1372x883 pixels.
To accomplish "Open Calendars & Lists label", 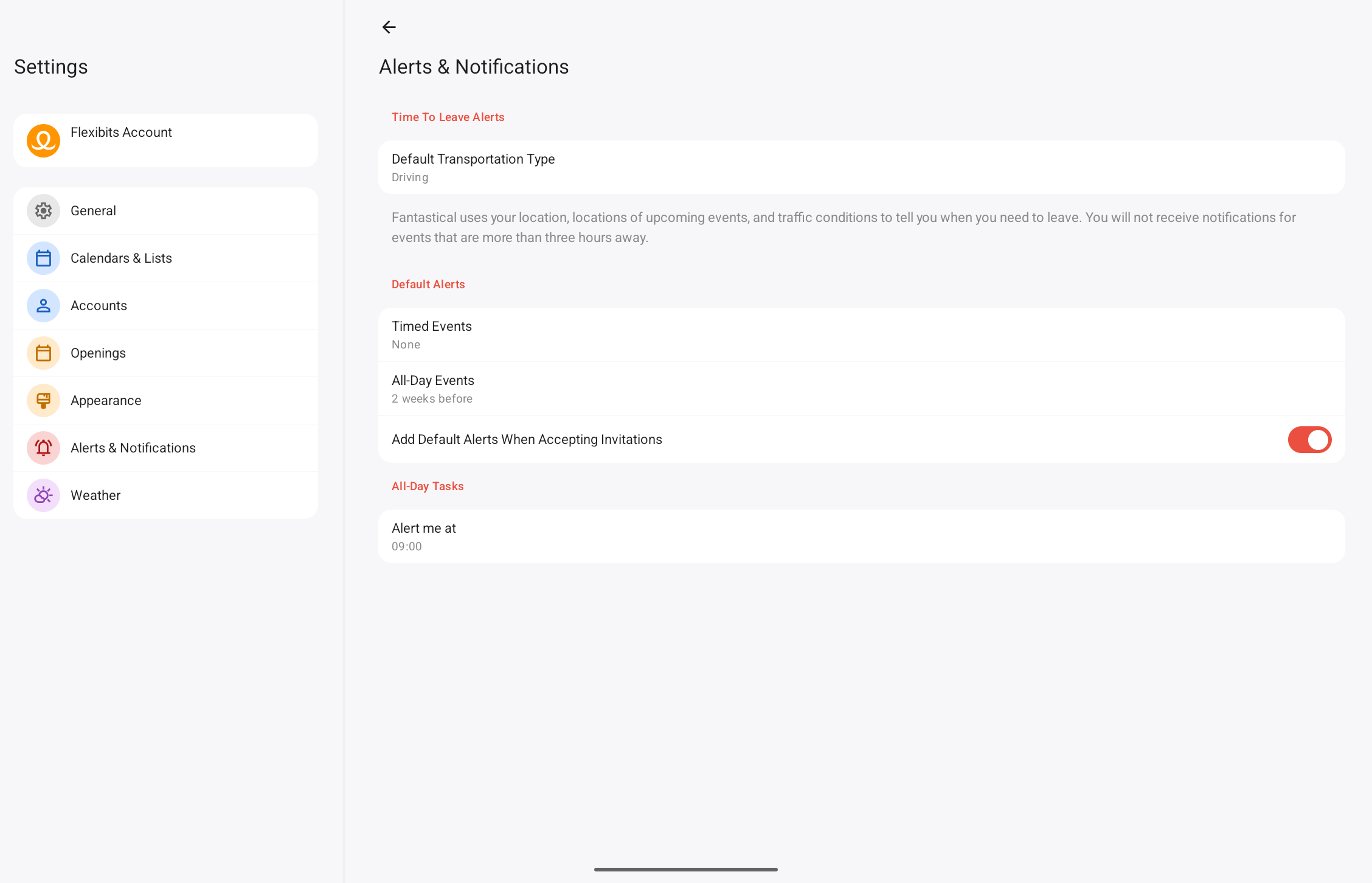I will [x=121, y=258].
